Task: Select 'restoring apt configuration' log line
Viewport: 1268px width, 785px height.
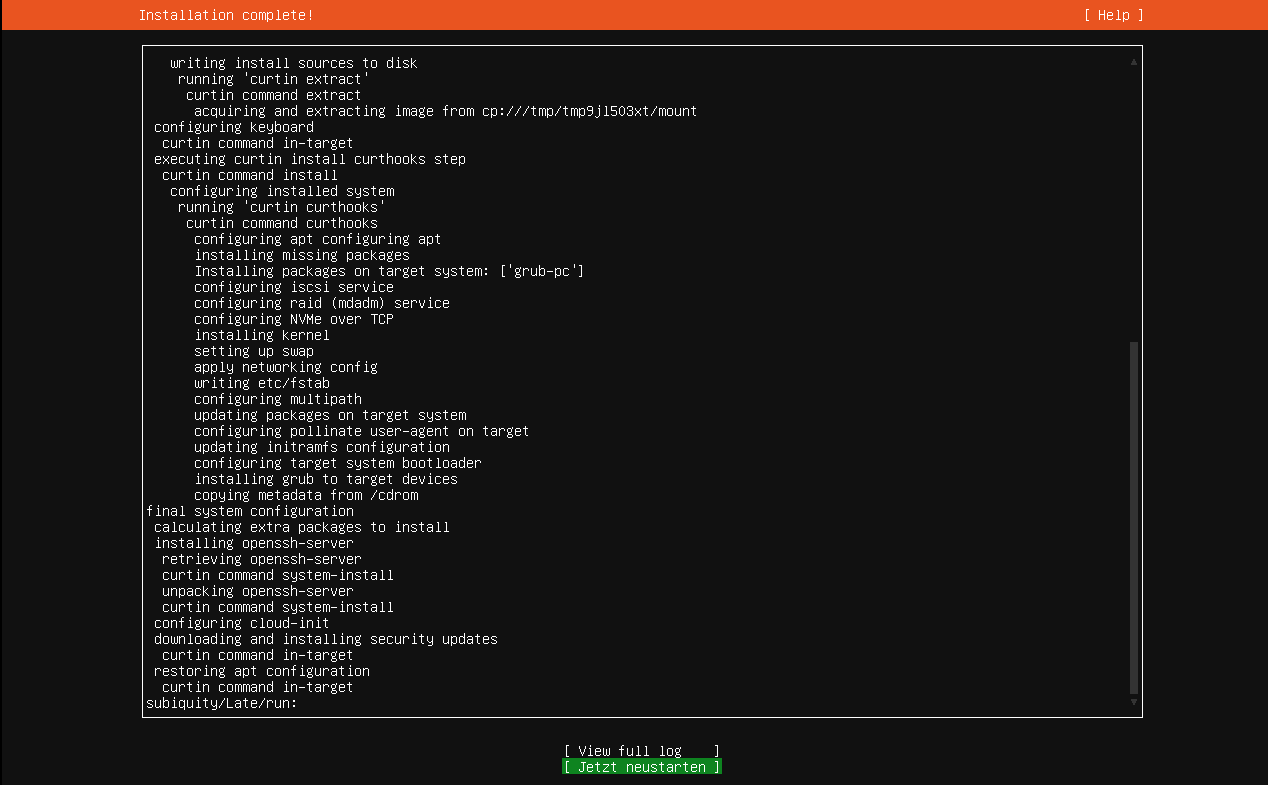Action: tap(262, 670)
